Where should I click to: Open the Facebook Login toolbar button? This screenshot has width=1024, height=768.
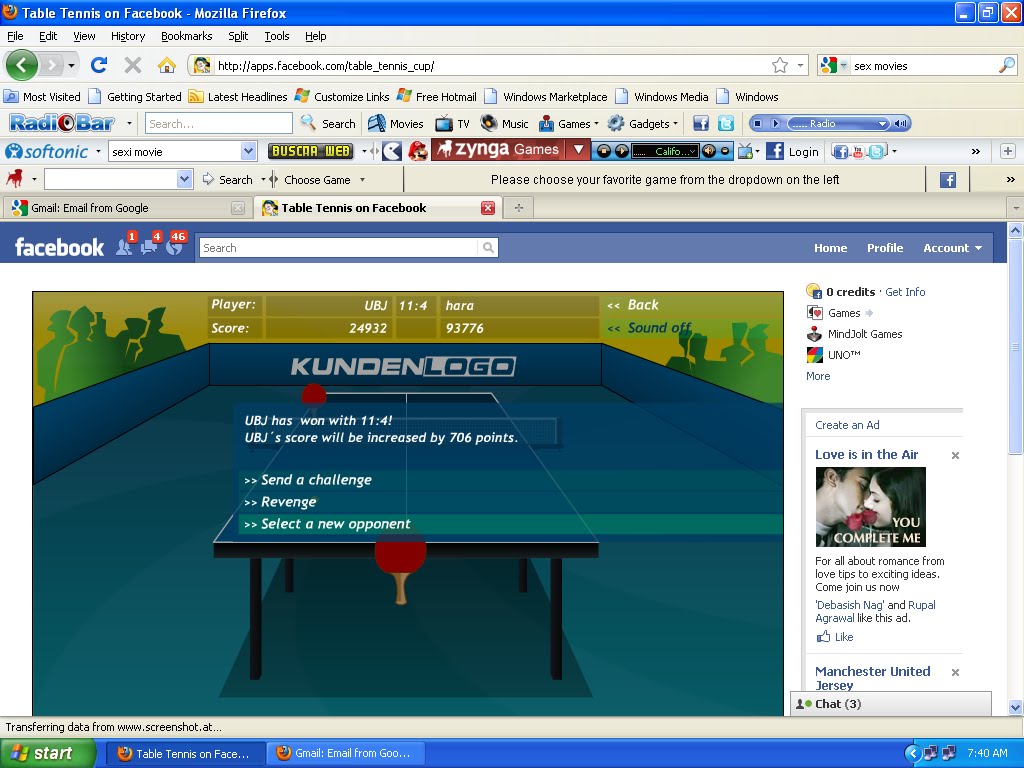tap(792, 152)
